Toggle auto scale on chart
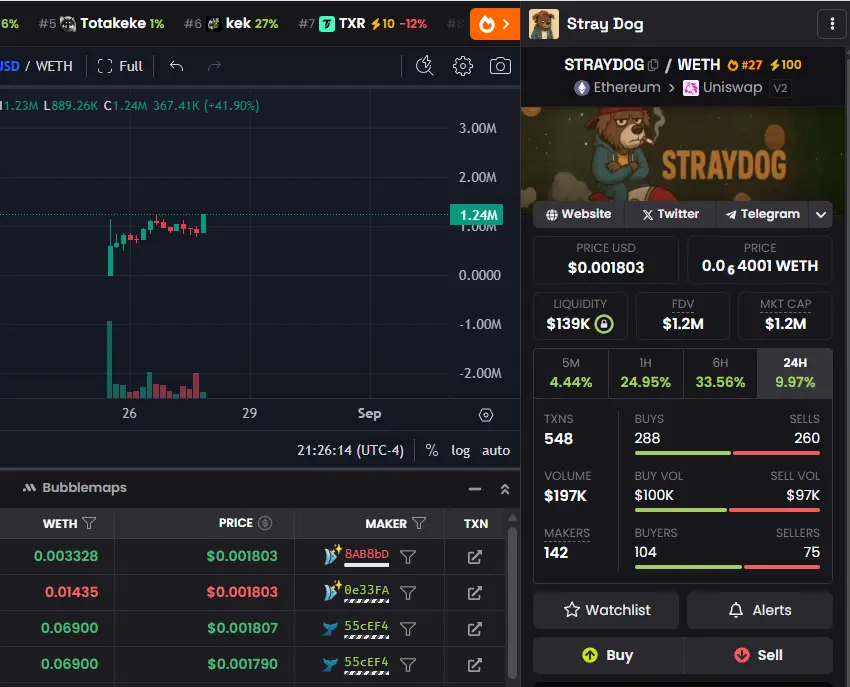Viewport: 850px width, 687px height. click(x=495, y=450)
